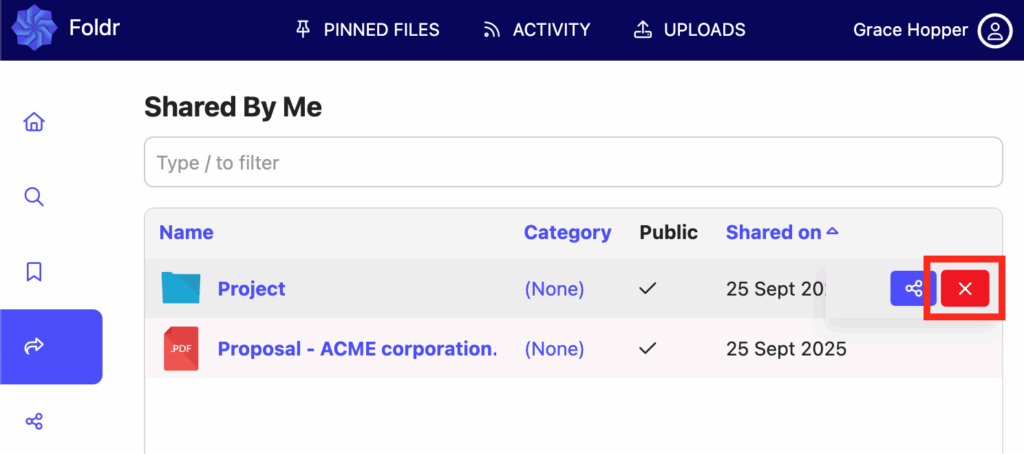Open Activity in top navigation
The image size is (1024, 454).
coord(536,30)
